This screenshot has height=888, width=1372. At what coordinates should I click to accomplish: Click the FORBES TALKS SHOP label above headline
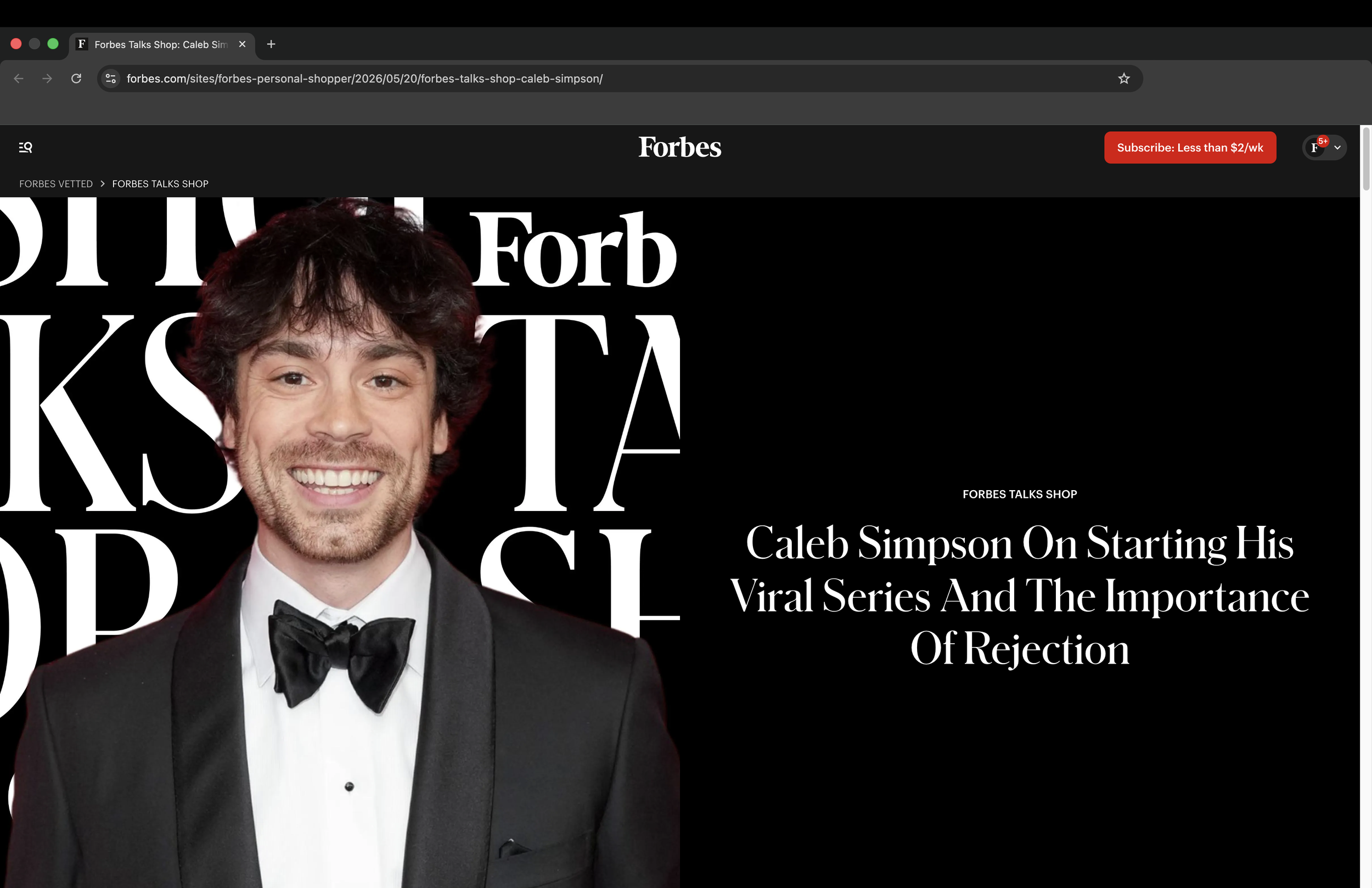[x=1019, y=494]
